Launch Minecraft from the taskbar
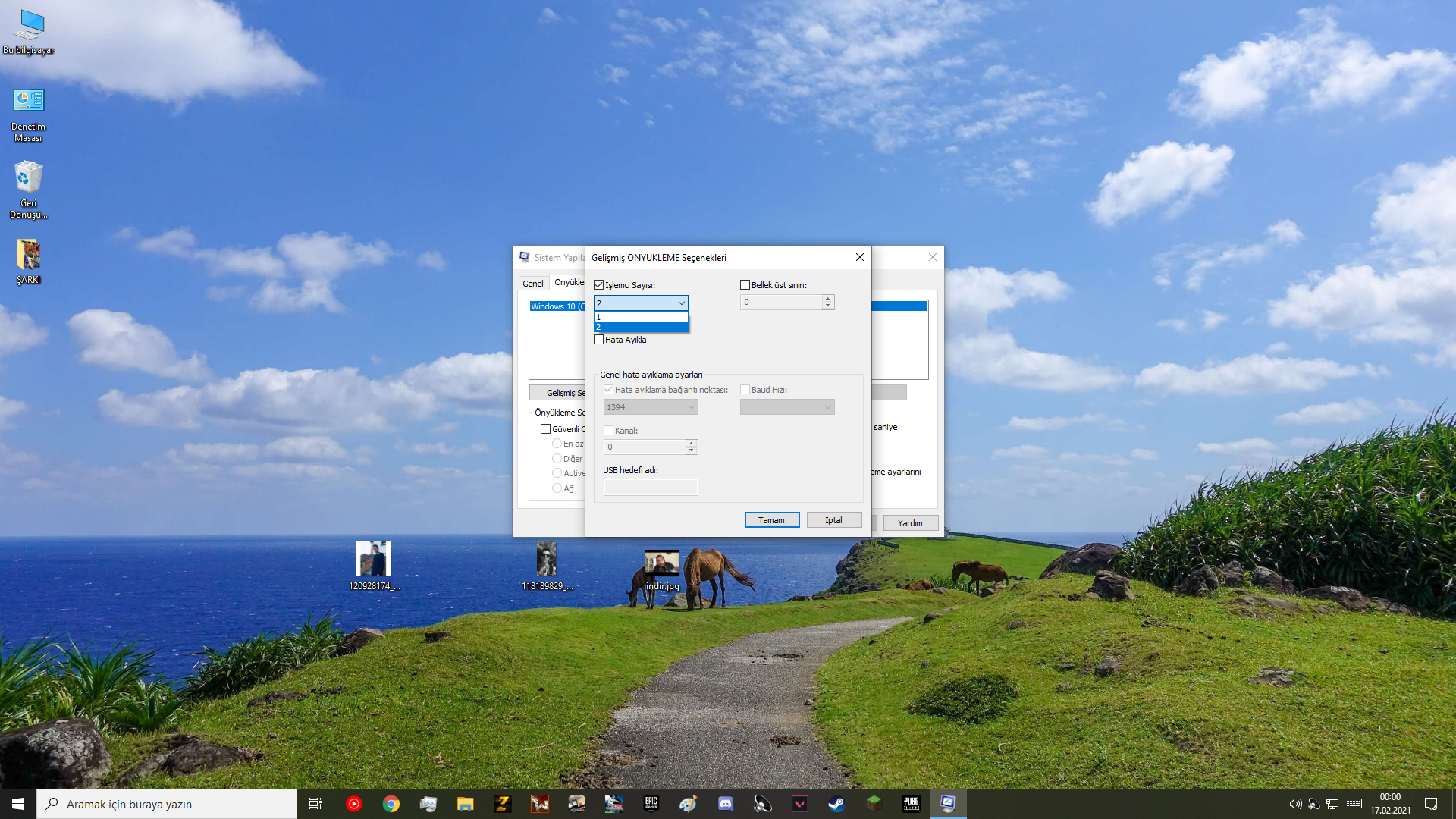1456x819 pixels. pos(874,804)
